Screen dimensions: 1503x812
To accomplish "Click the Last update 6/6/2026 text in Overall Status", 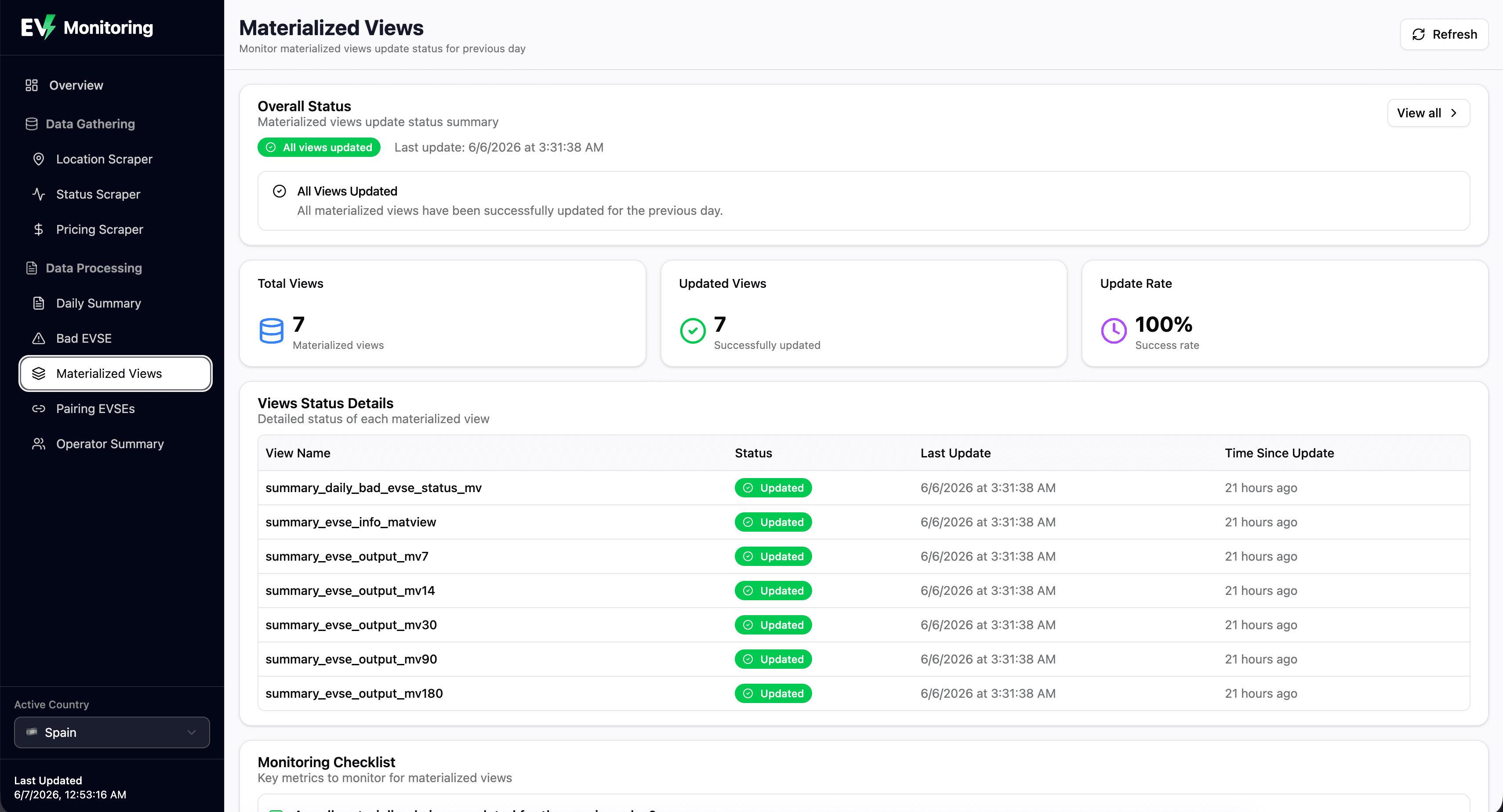I will coord(499,147).
